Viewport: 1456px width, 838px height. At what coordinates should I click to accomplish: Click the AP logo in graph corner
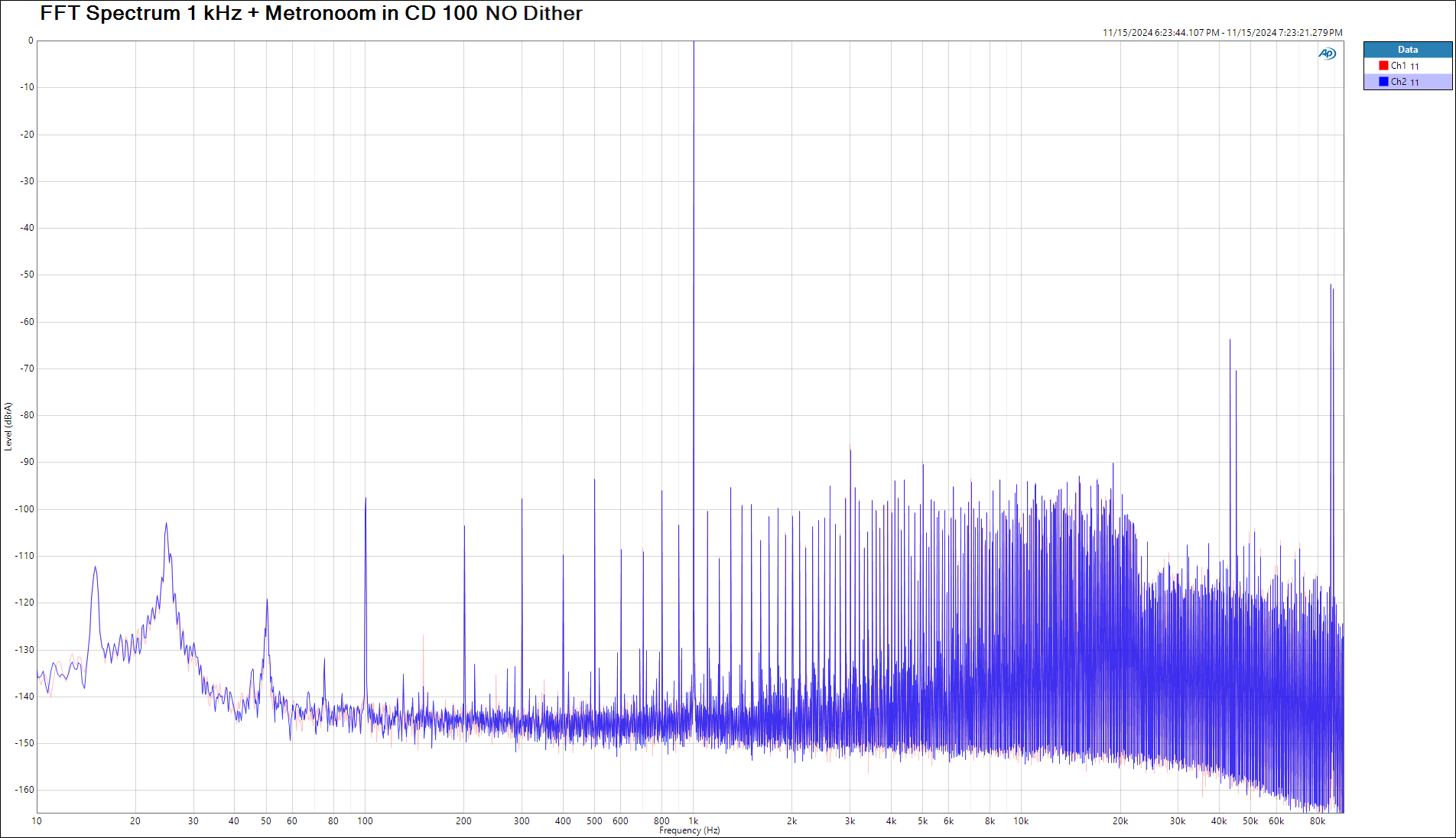click(1327, 54)
